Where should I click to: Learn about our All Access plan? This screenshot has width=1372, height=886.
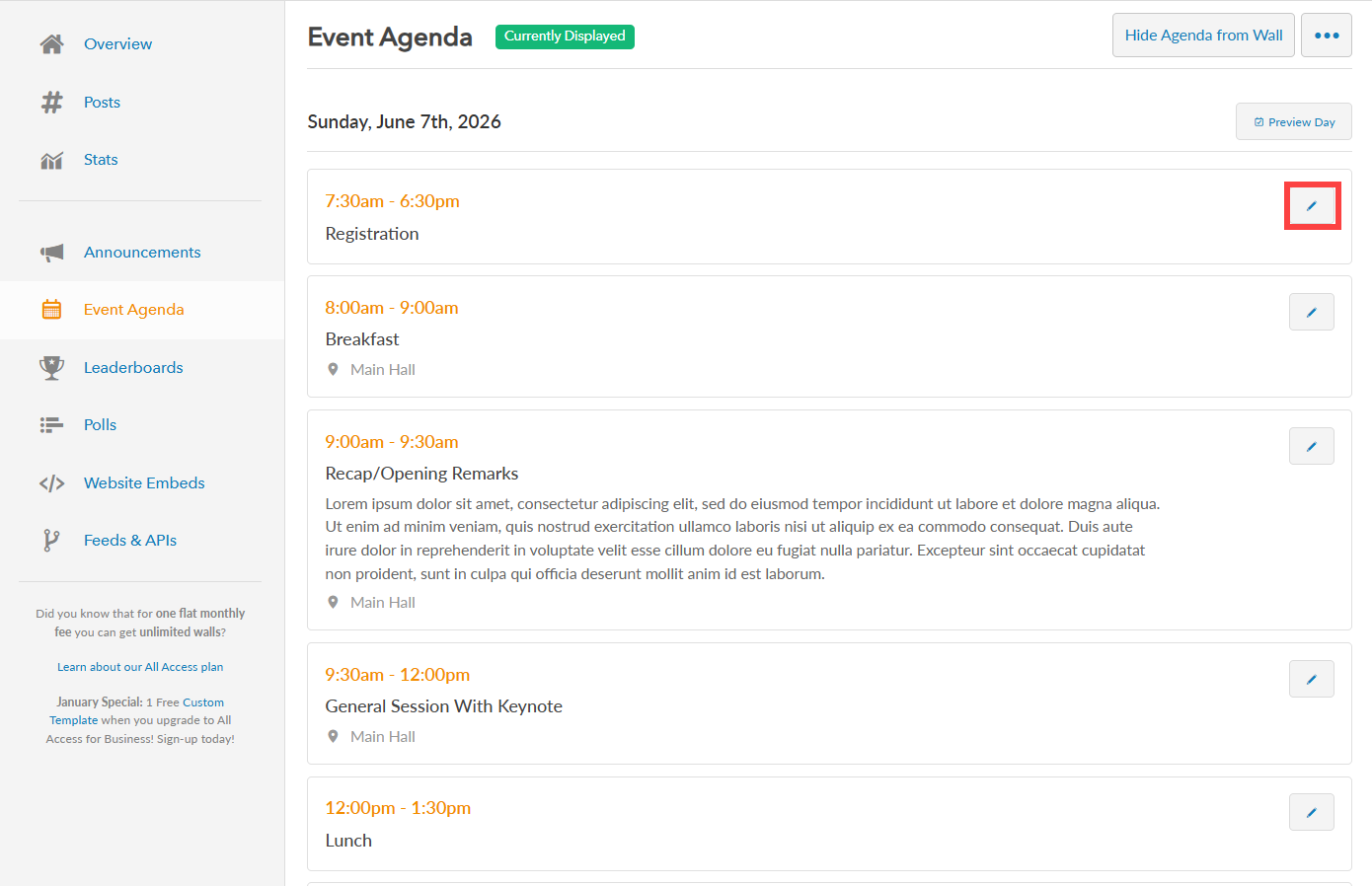pyautogui.click(x=140, y=666)
